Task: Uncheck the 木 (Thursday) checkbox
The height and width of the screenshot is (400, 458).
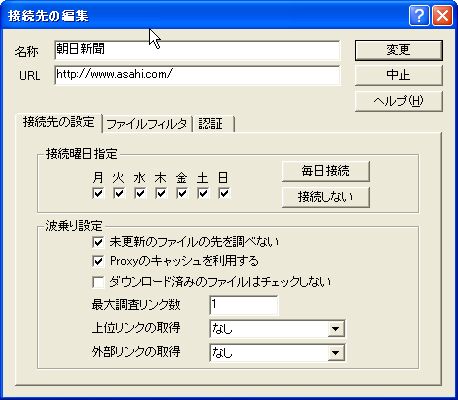Action: (161, 193)
